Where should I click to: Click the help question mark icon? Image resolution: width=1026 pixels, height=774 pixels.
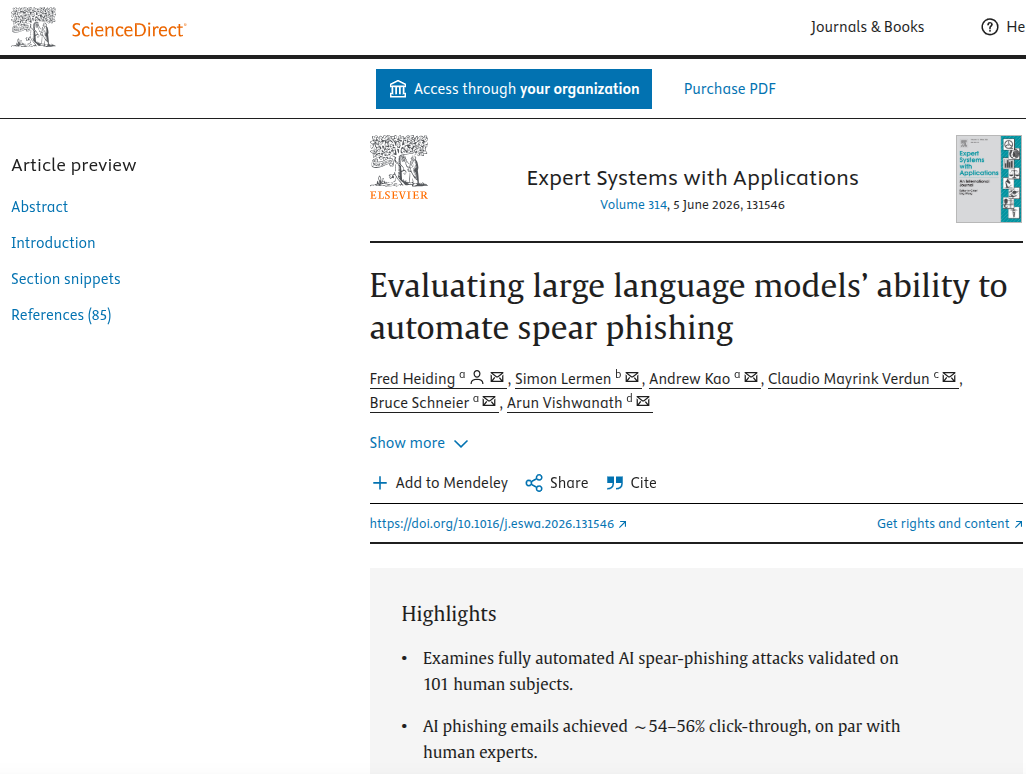(x=990, y=27)
